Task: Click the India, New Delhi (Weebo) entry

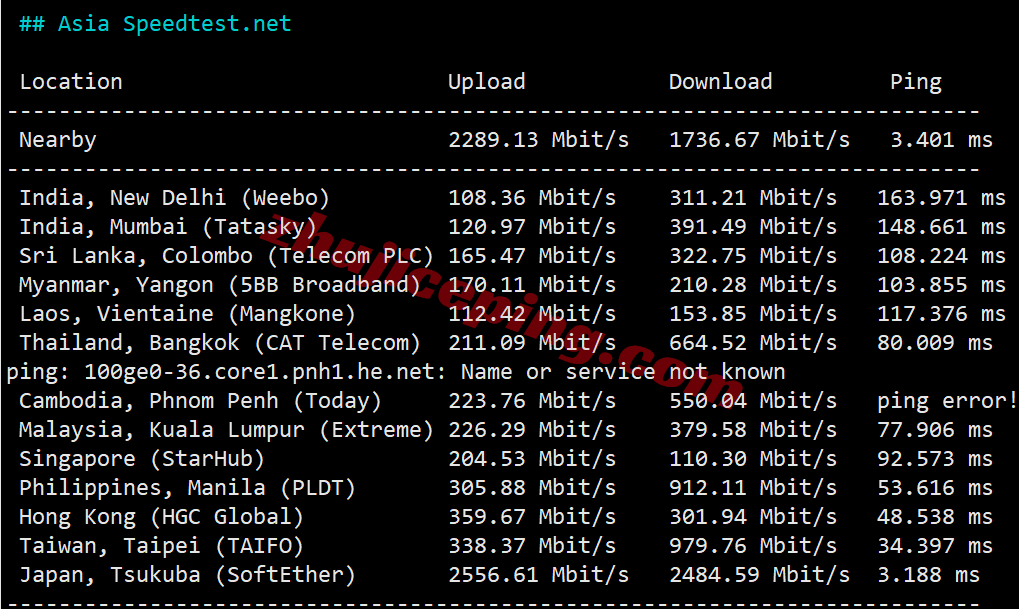Action: 174,198
